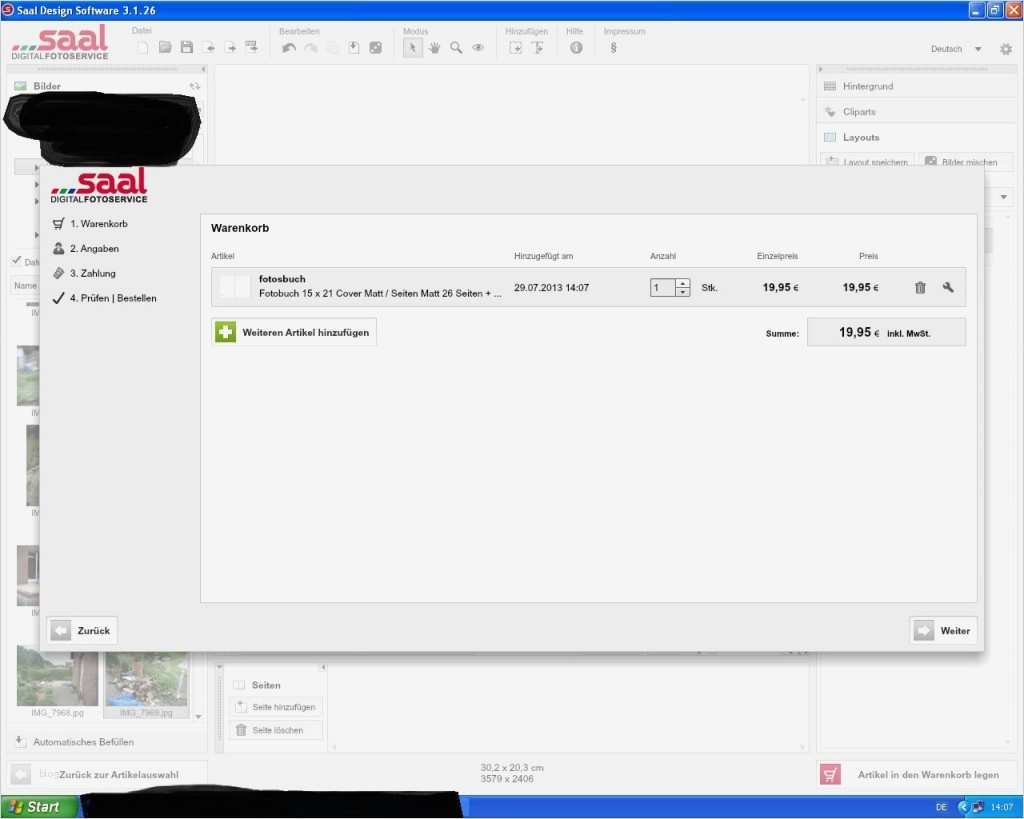Expand the dropdown arrow in the right panel
The image size is (1024, 819).
1004,197
